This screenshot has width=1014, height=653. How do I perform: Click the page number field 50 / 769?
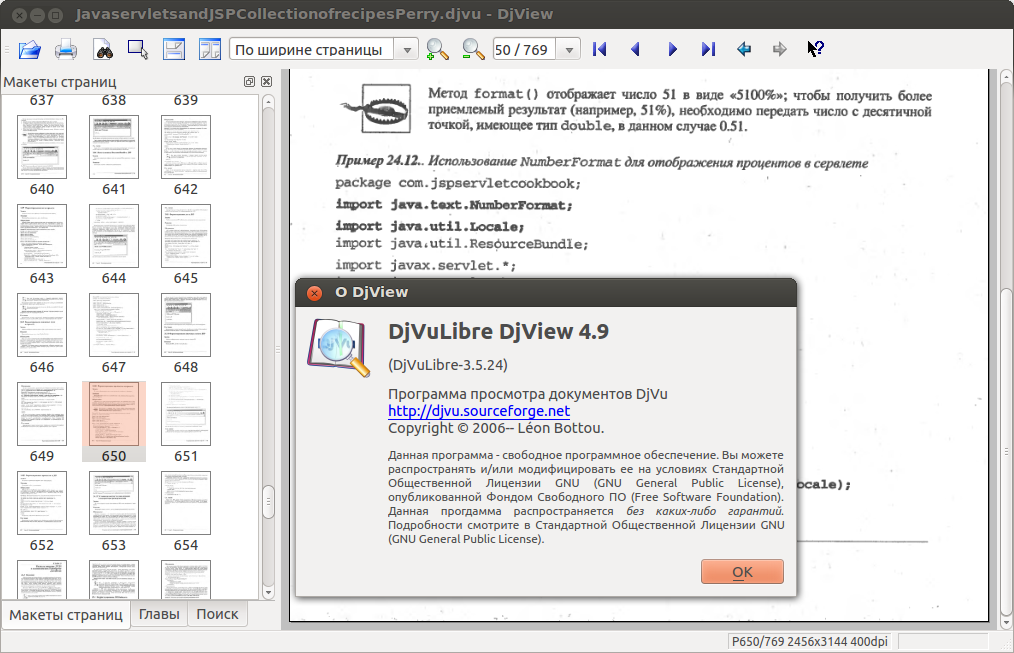click(x=524, y=50)
